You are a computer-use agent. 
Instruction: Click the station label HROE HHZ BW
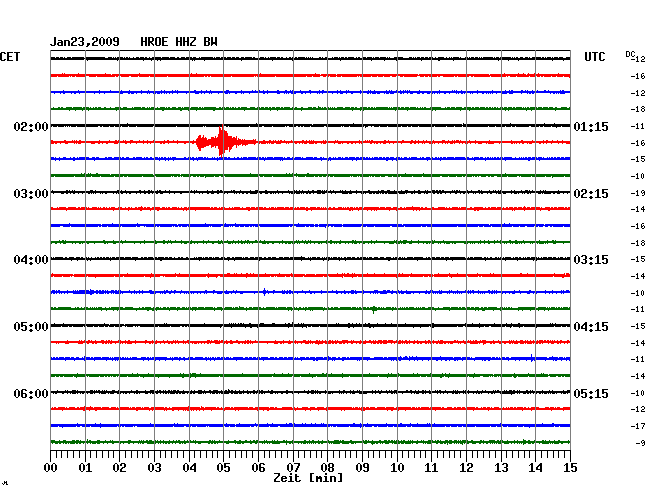[x=179, y=42]
